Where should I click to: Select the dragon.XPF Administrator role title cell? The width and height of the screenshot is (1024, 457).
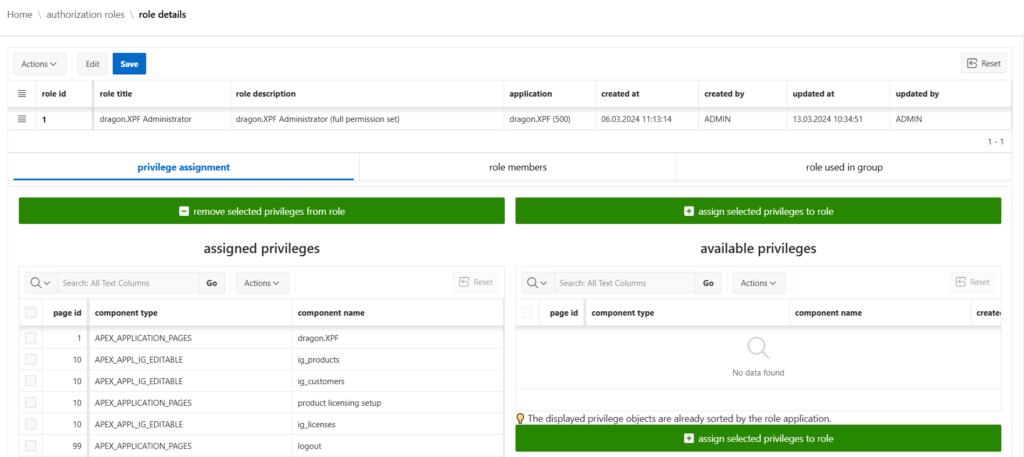[161, 119]
